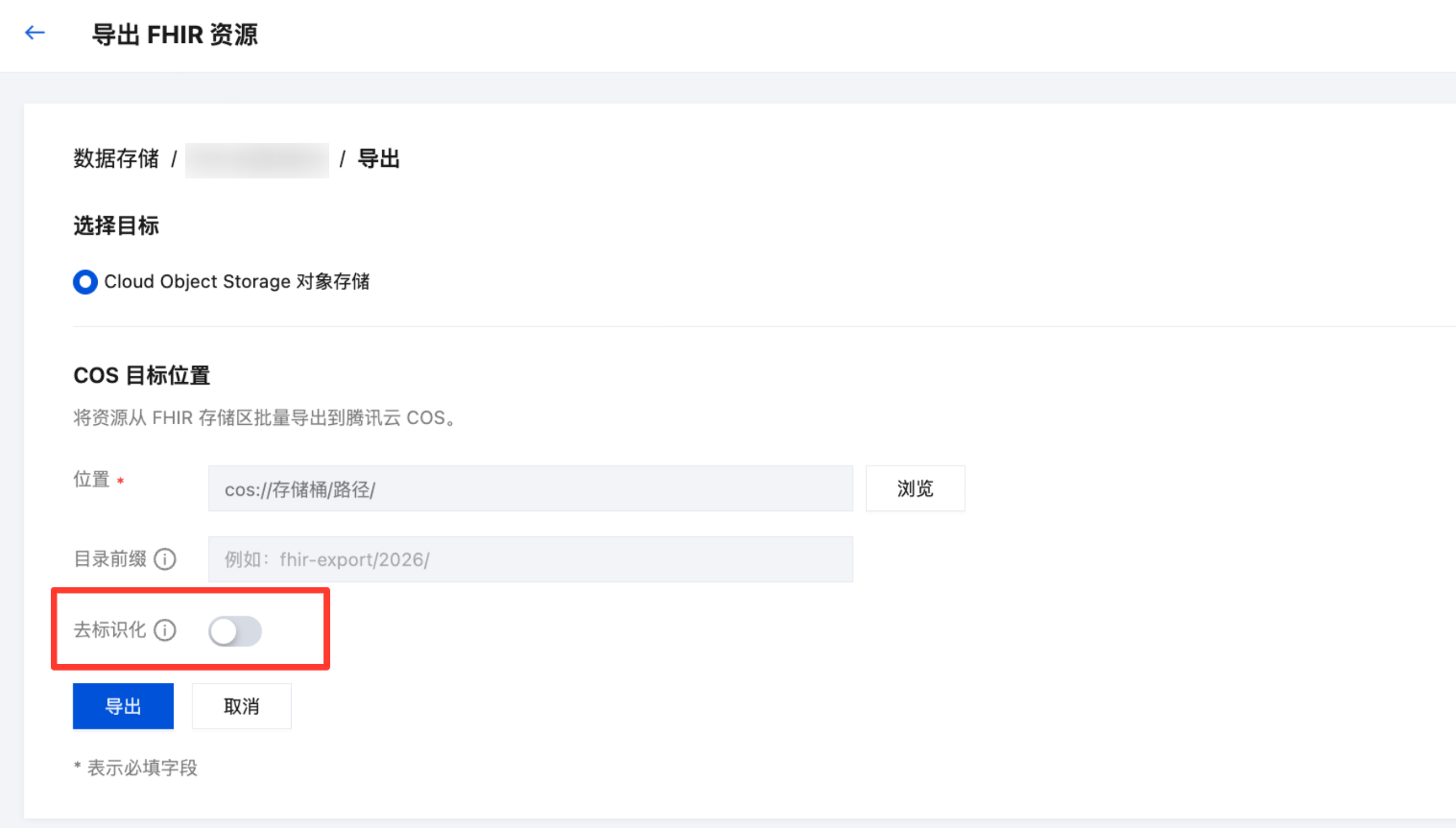Click the 导出 FHIR 资源 page title
1456x828 pixels.
coord(175,35)
